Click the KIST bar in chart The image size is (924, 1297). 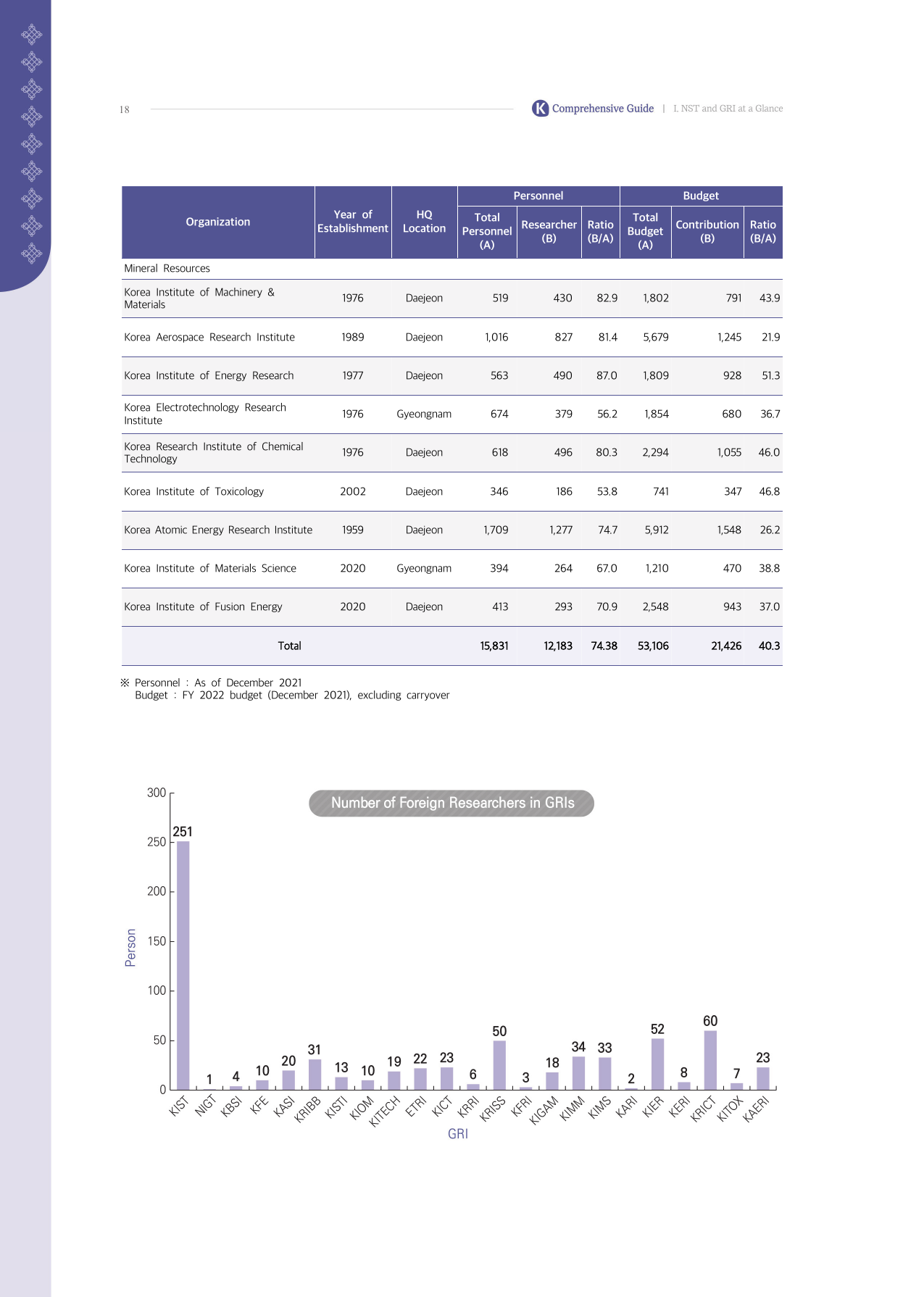pos(183,965)
